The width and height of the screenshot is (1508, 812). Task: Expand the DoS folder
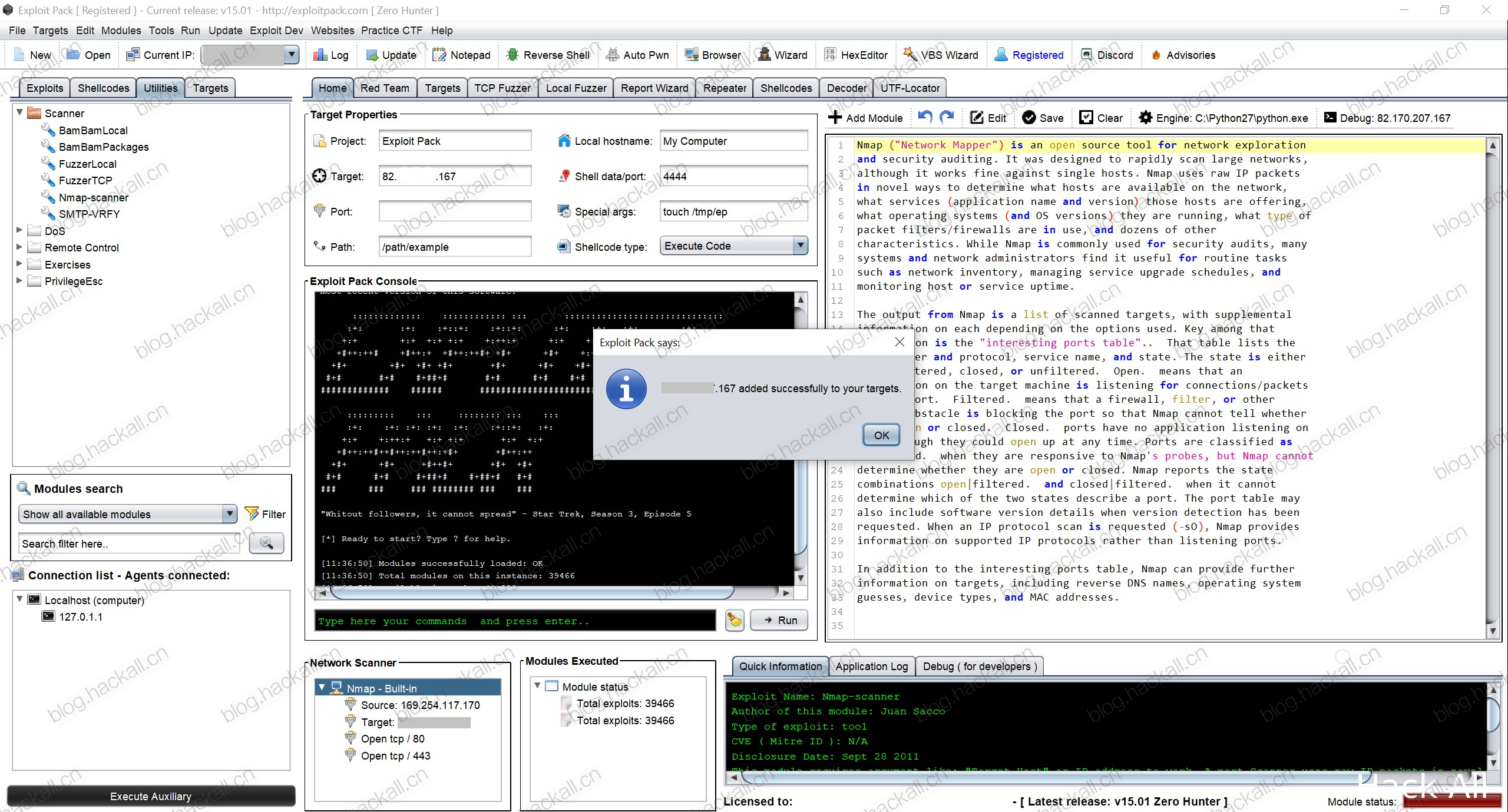click(19, 230)
